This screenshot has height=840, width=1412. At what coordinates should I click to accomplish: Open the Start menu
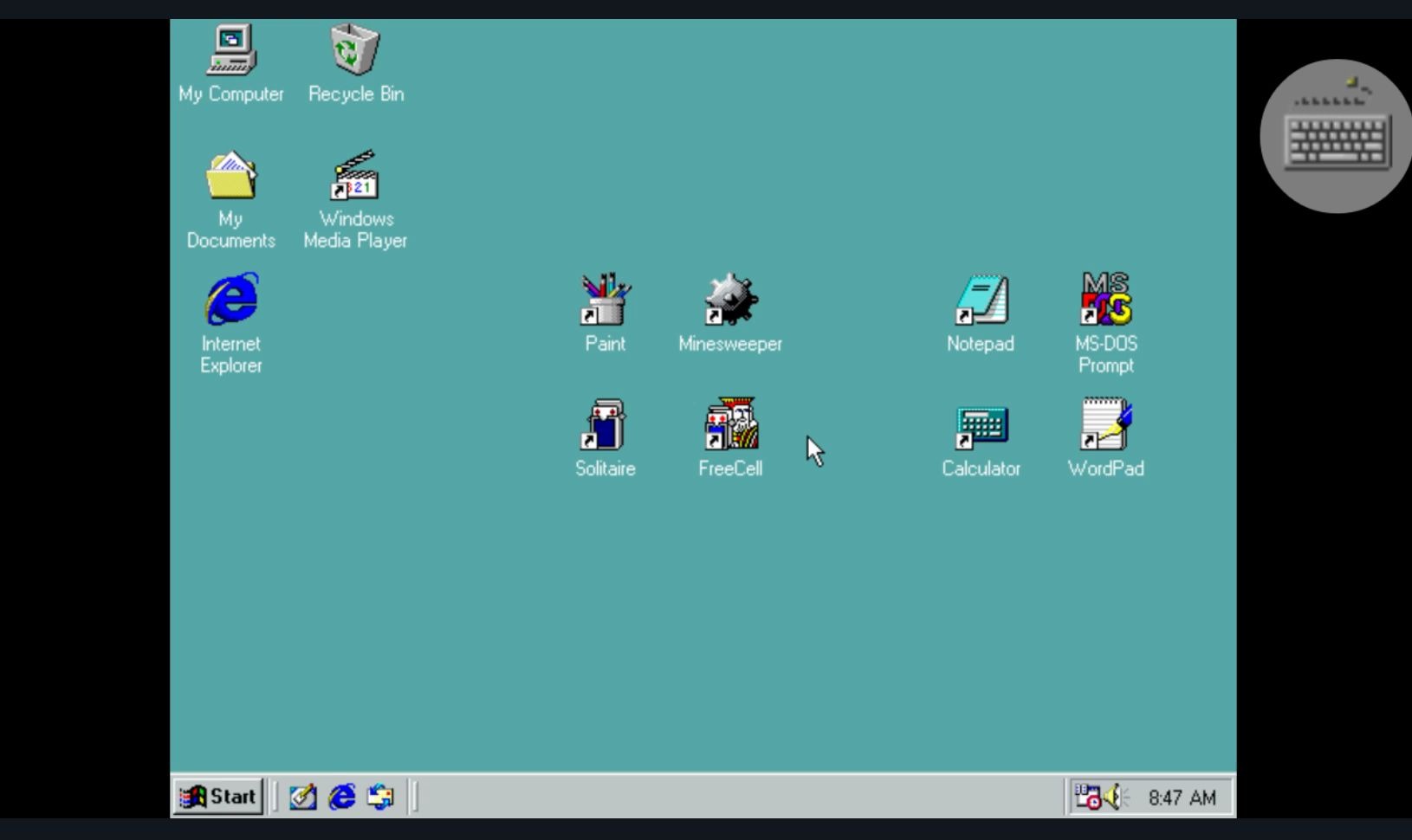tap(218, 797)
